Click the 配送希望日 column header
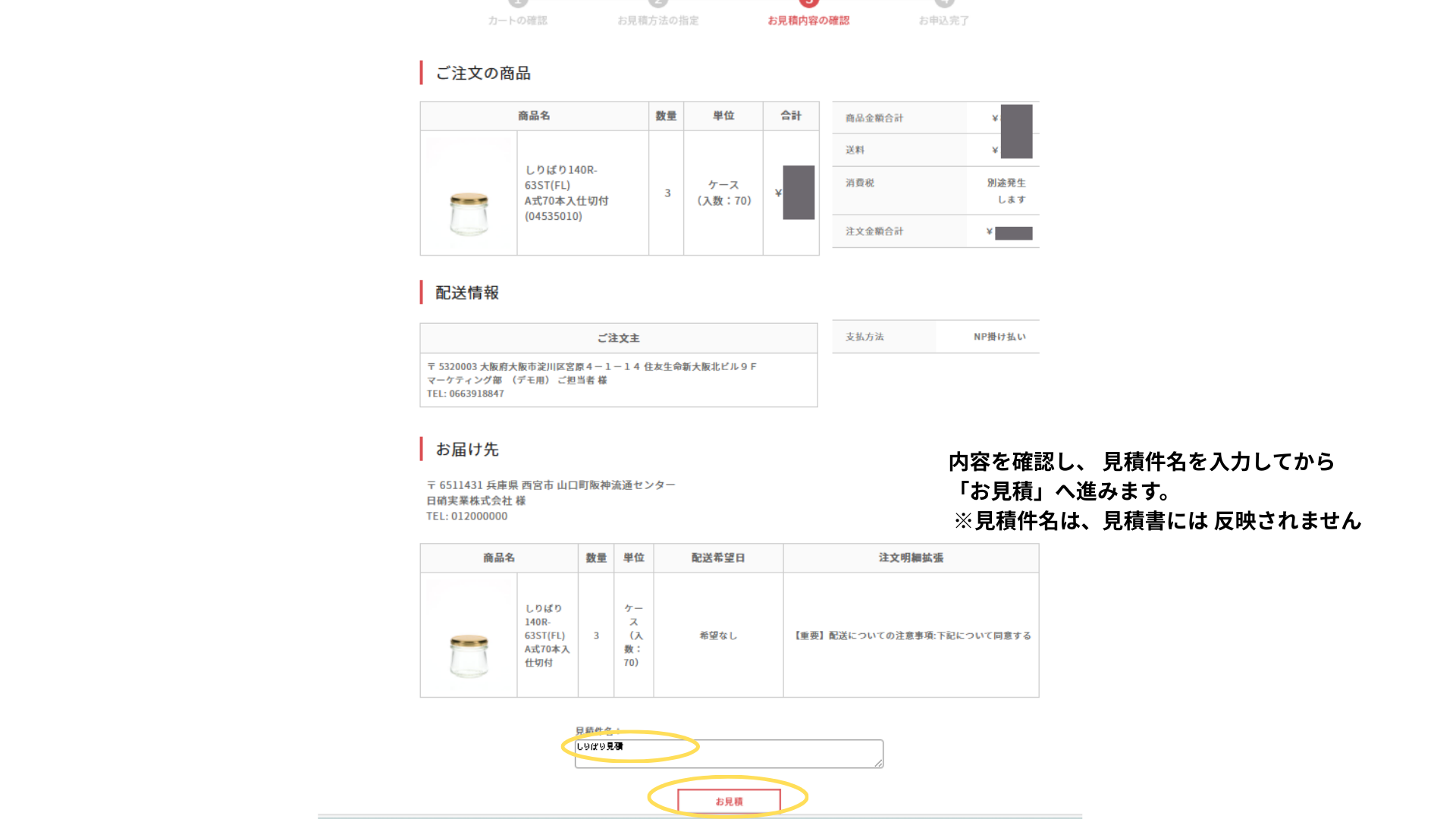Image resolution: width=1456 pixels, height=819 pixels. [717, 557]
